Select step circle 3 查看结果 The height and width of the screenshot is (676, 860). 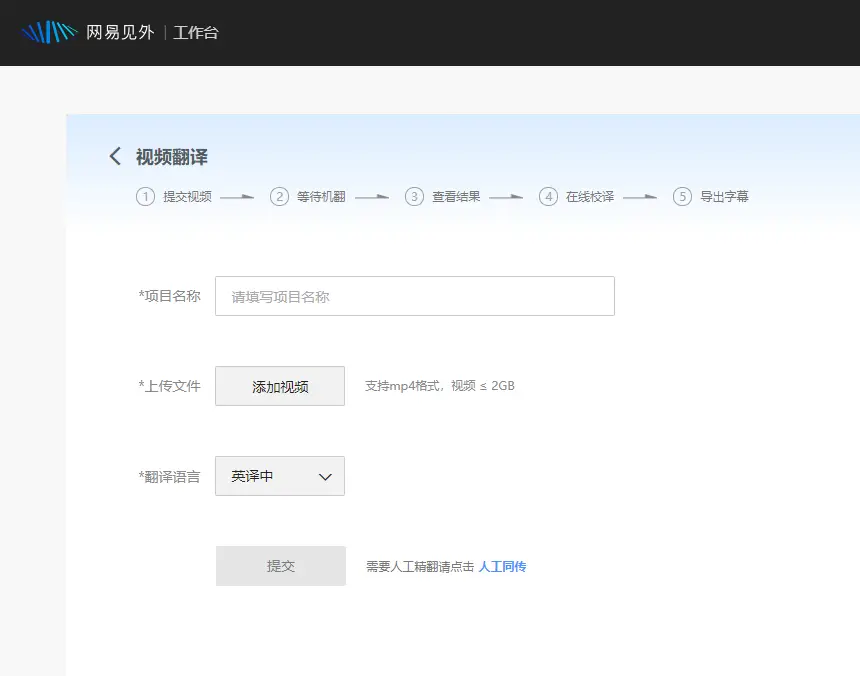(x=414, y=196)
